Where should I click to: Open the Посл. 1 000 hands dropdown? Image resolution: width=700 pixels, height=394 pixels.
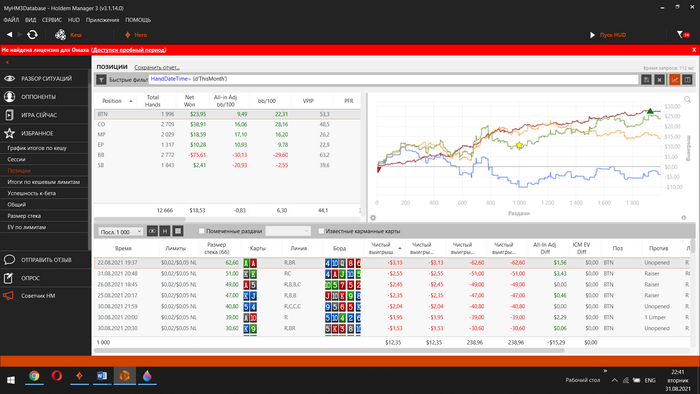(x=120, y=232)
